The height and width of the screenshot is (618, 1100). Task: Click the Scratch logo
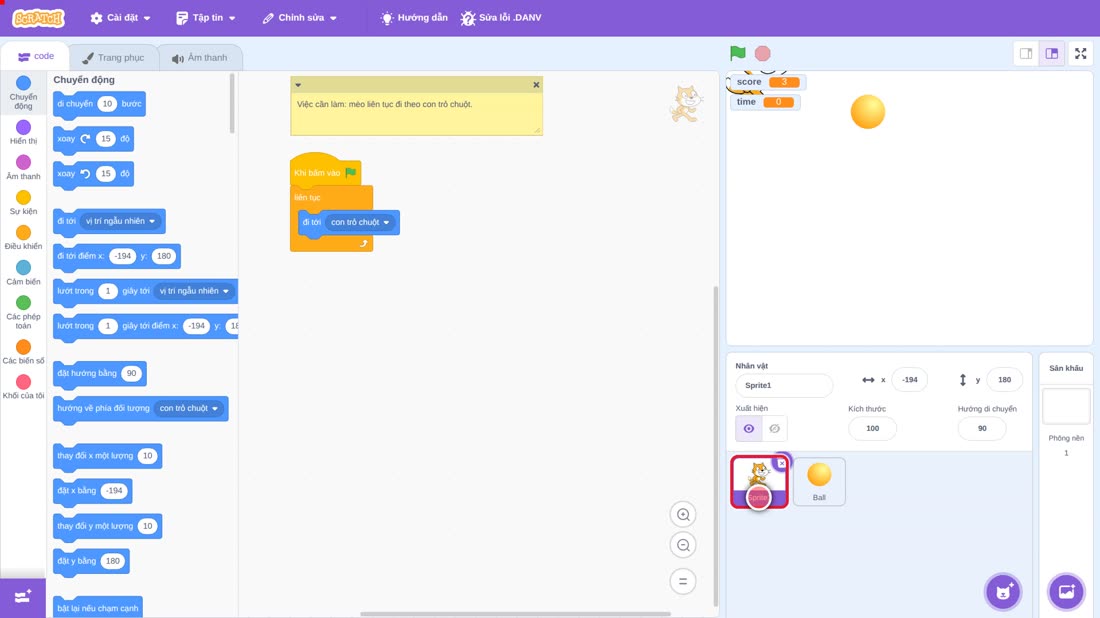[39, 18]
